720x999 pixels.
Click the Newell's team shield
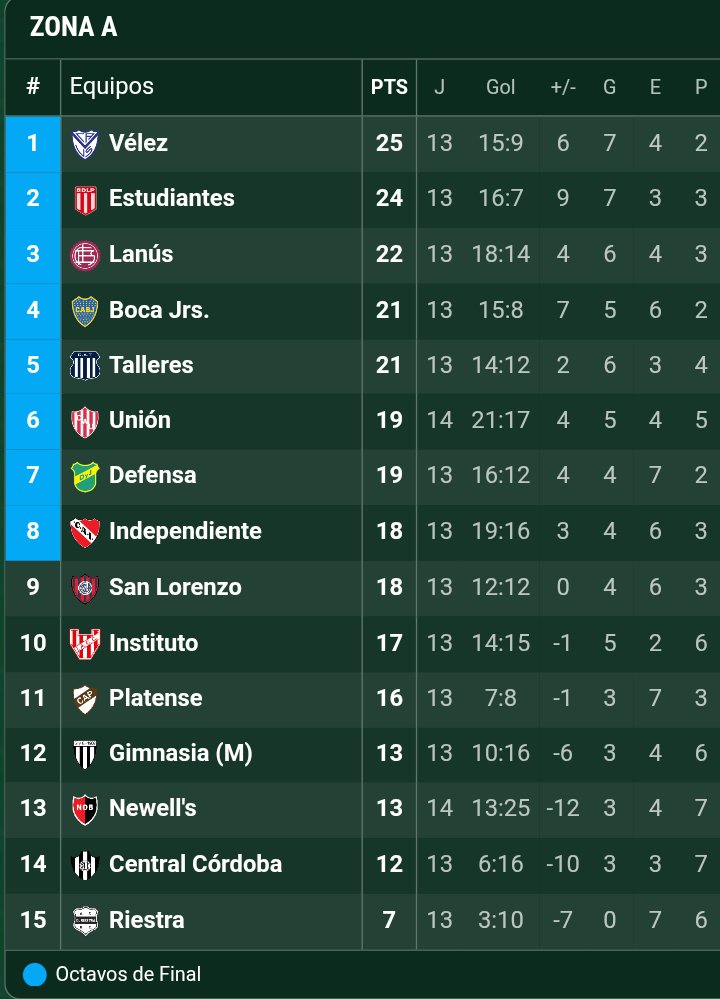[85, 809]
